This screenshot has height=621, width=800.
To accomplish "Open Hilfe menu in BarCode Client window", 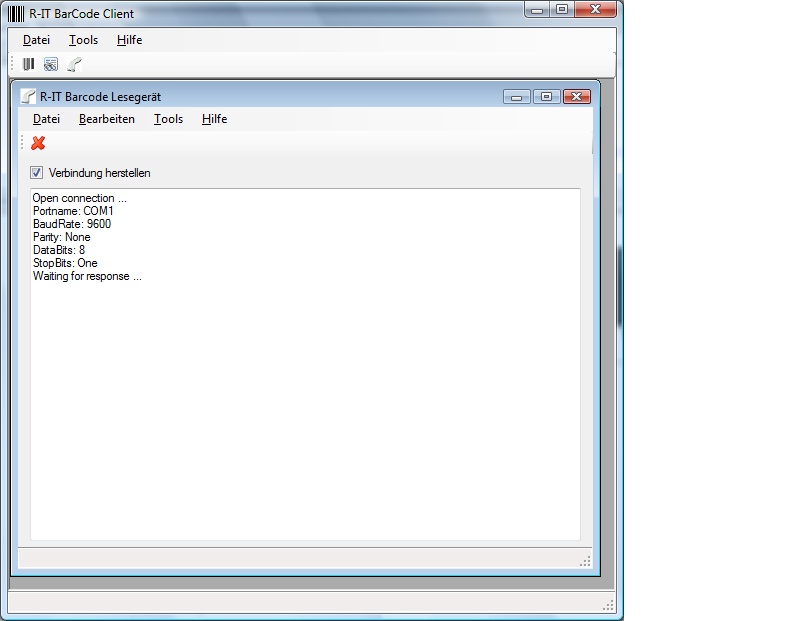I will 130,40.
